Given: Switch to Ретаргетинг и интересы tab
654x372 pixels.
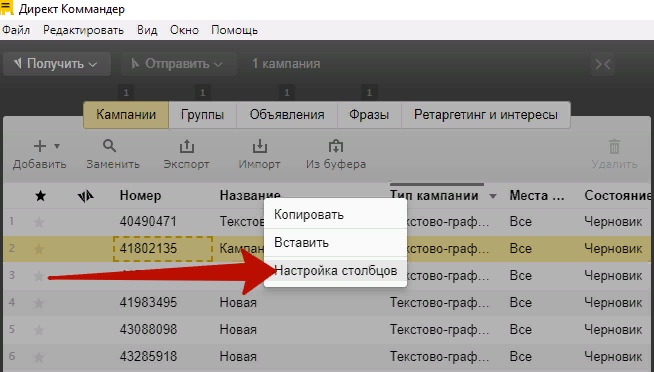Looking at the screenshot, I should (485, 115).
